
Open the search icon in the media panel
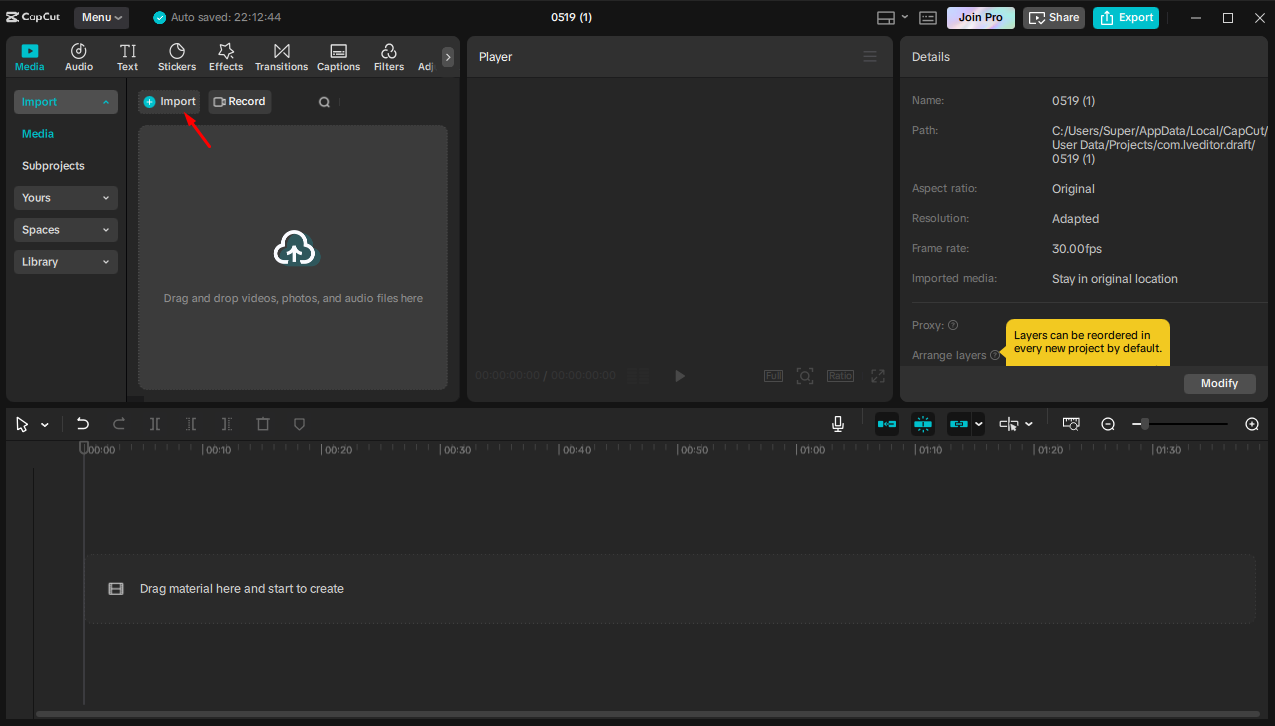point(324,101)
